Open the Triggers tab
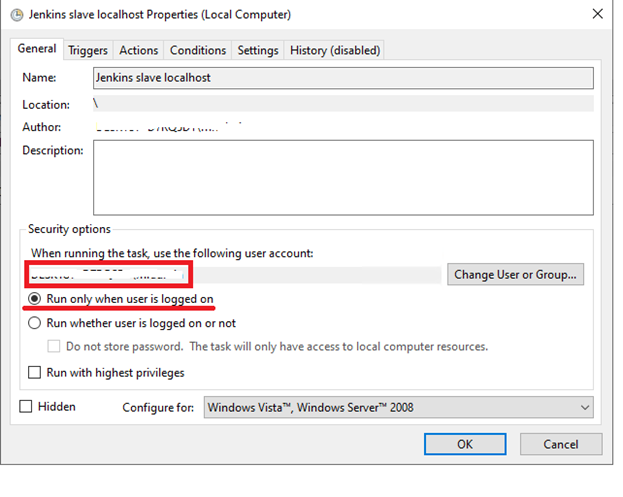Image resolution: width=623 pixels, height=497 pixels. 88,50
